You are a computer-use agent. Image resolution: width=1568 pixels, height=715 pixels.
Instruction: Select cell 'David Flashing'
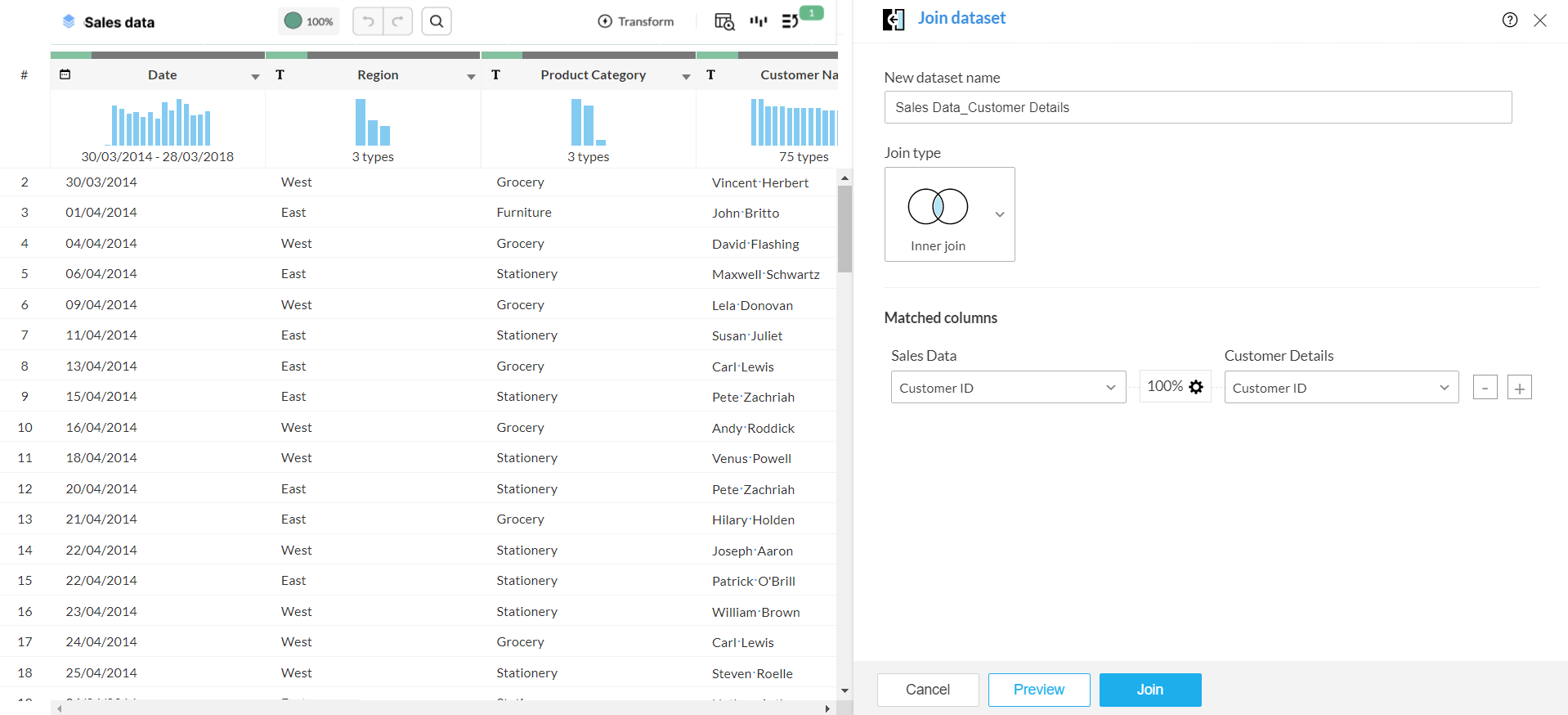(x=755, y=244)
